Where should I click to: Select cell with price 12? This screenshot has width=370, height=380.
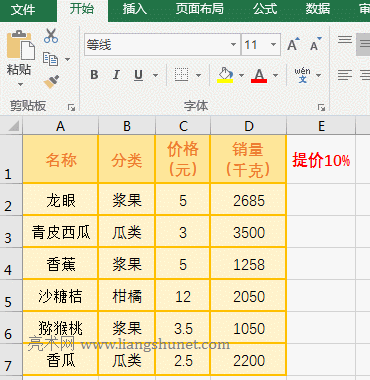pyautogui.click(x=183, y=296)
